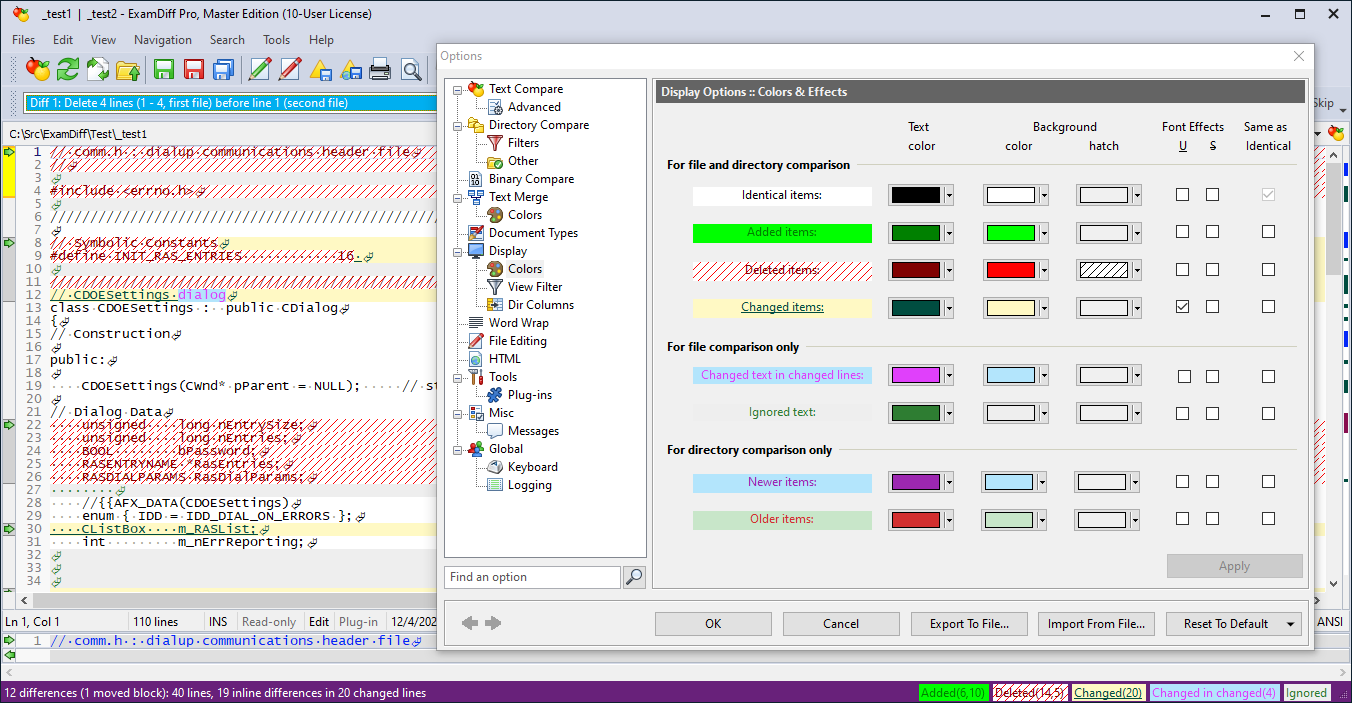Image resolution: width=1352 pixels, height=703 pixels.
Task: Select Logging under Global
Action: click(x=529, y=485)
